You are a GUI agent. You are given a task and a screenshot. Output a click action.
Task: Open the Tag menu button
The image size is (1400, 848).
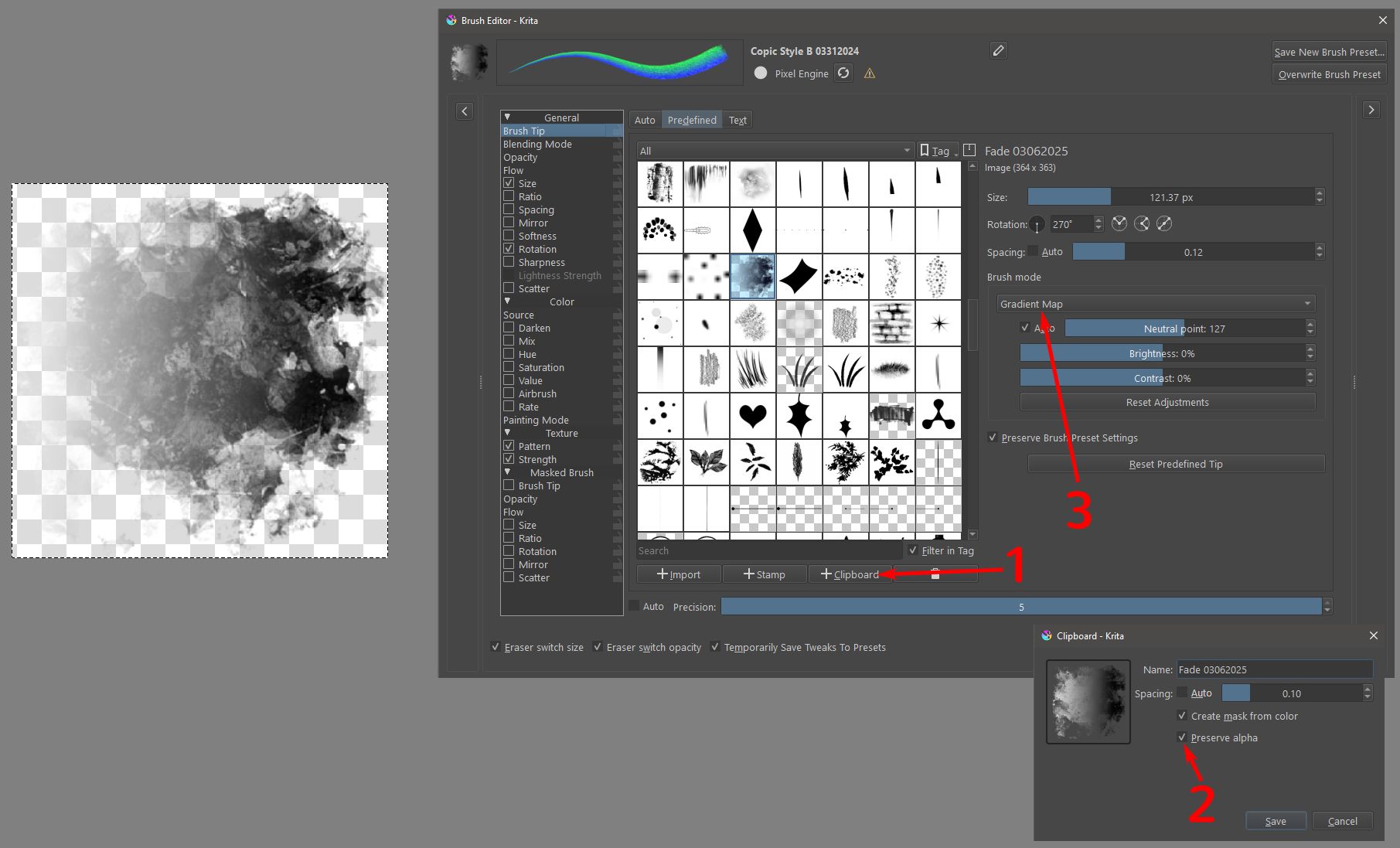pyautogui.click(x=938, y=151)
